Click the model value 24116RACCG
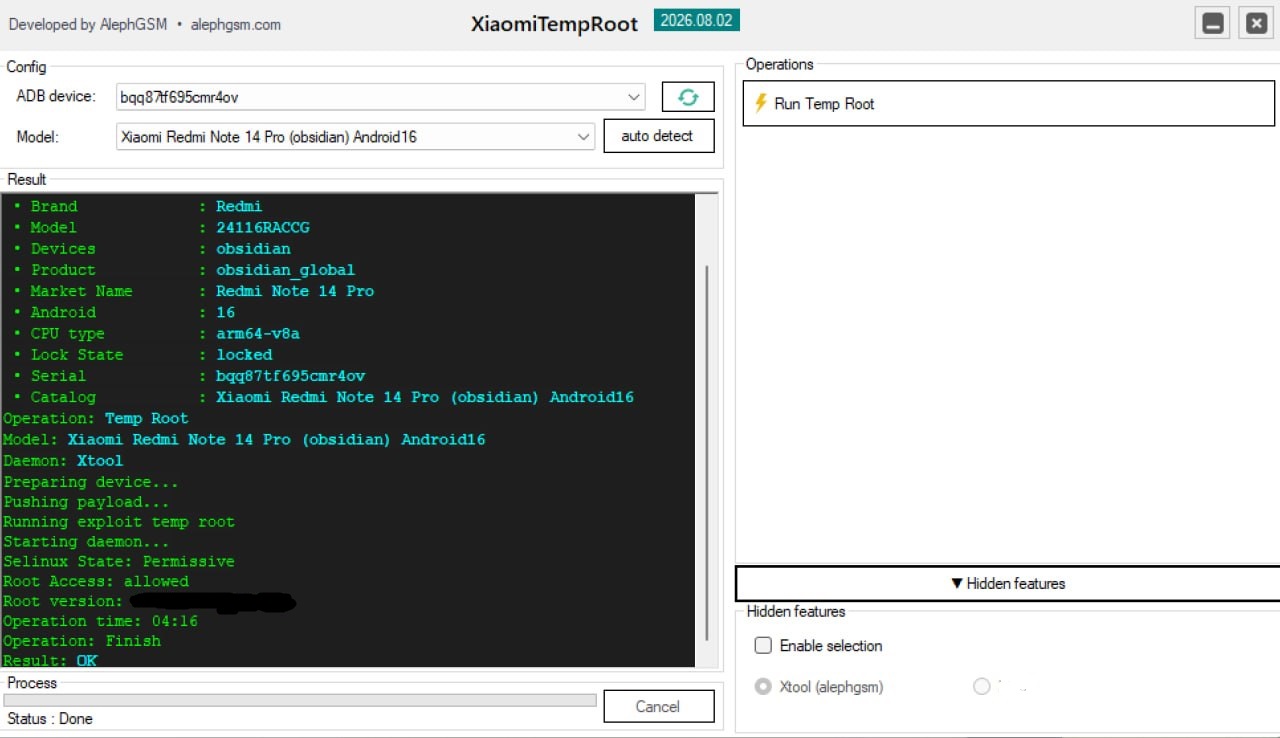This screenshot has width=1280, height=738. coord(263,227)
